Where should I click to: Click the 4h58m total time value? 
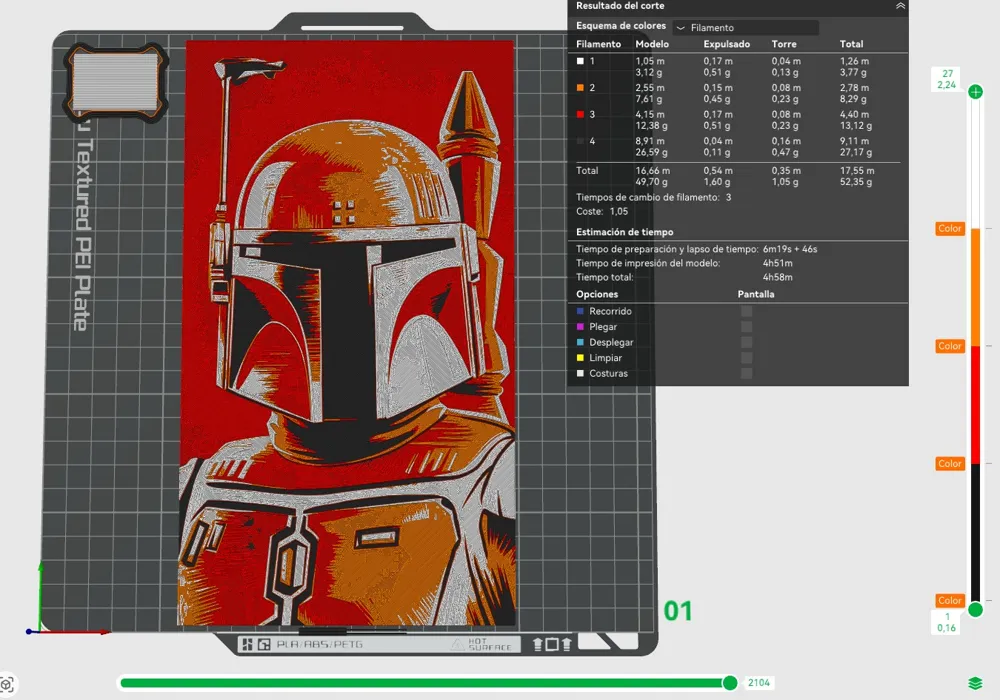coord(777,277)
